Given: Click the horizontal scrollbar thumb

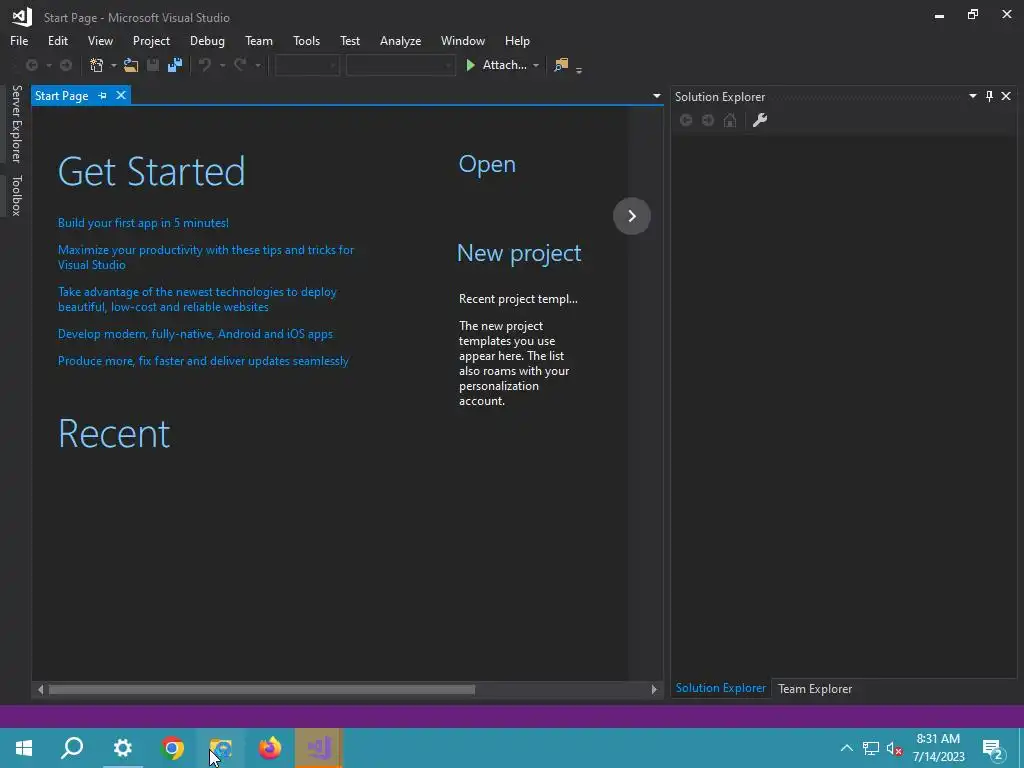Looking at the screenshot, I should 261,689.
